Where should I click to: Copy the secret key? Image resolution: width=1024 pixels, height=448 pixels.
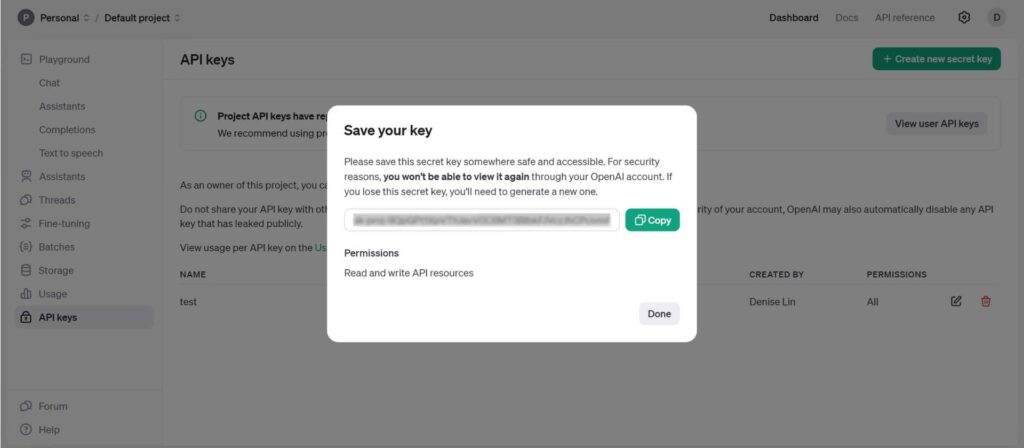[652, 220]
